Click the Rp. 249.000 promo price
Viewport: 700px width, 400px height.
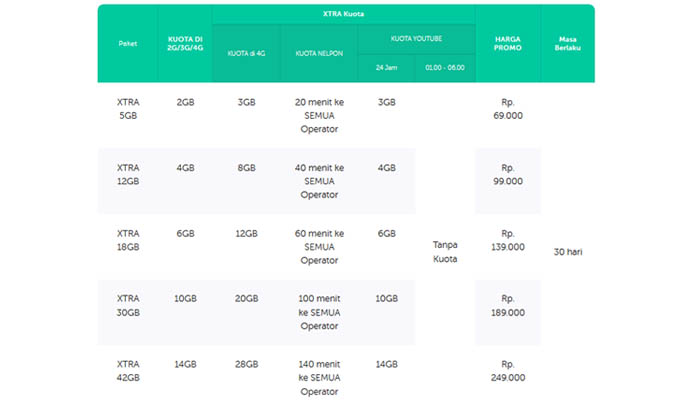508,371
